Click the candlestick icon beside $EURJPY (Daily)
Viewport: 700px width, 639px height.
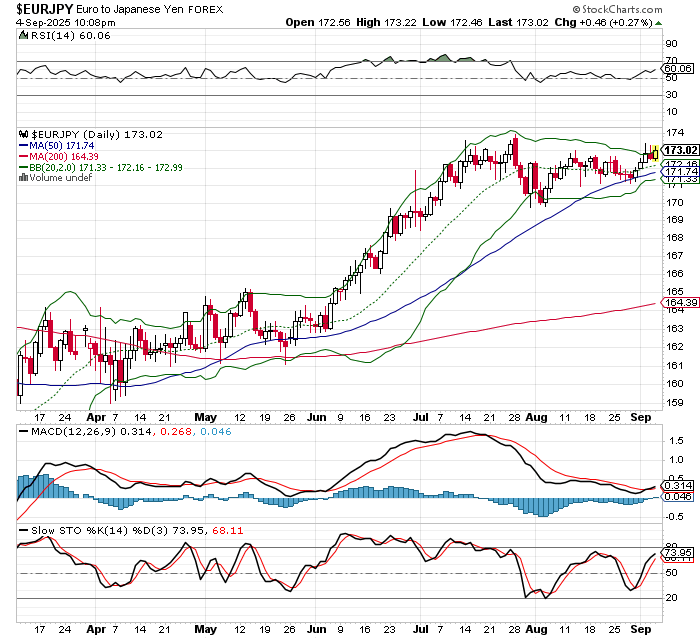coord(25,134)
